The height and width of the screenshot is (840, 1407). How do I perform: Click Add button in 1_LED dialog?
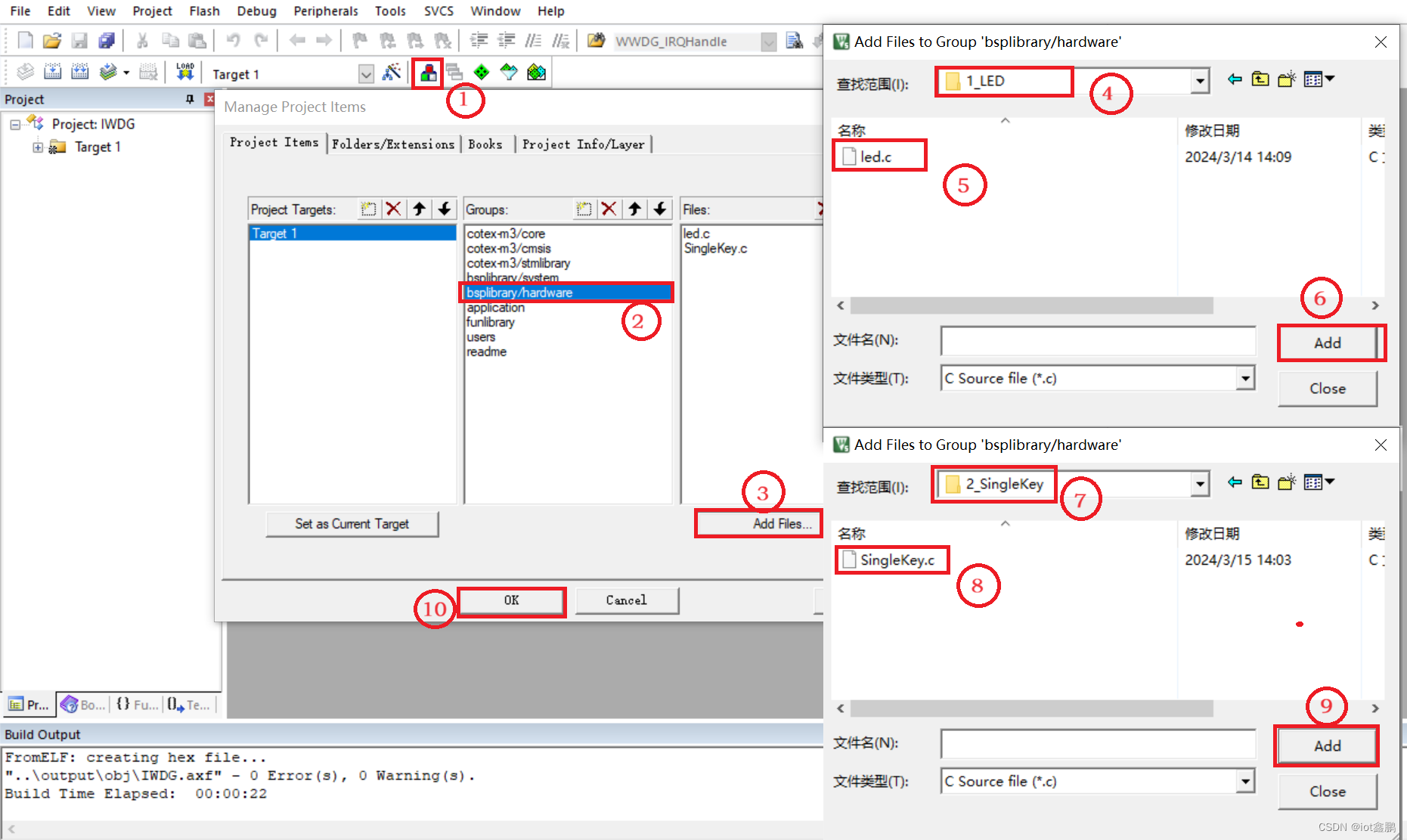tap(1328, 343)
